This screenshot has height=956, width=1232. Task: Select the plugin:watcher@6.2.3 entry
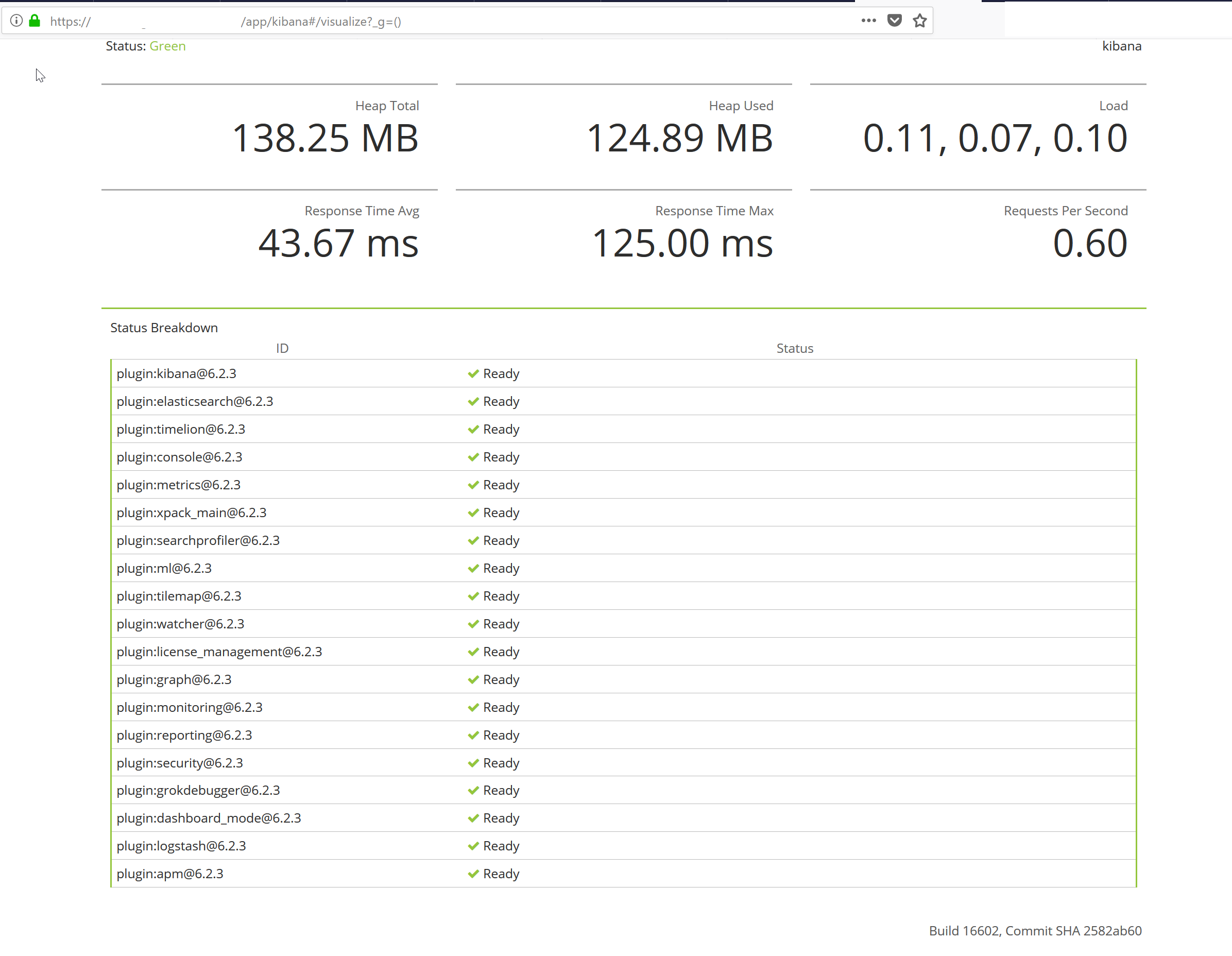[x=180, y=624]
